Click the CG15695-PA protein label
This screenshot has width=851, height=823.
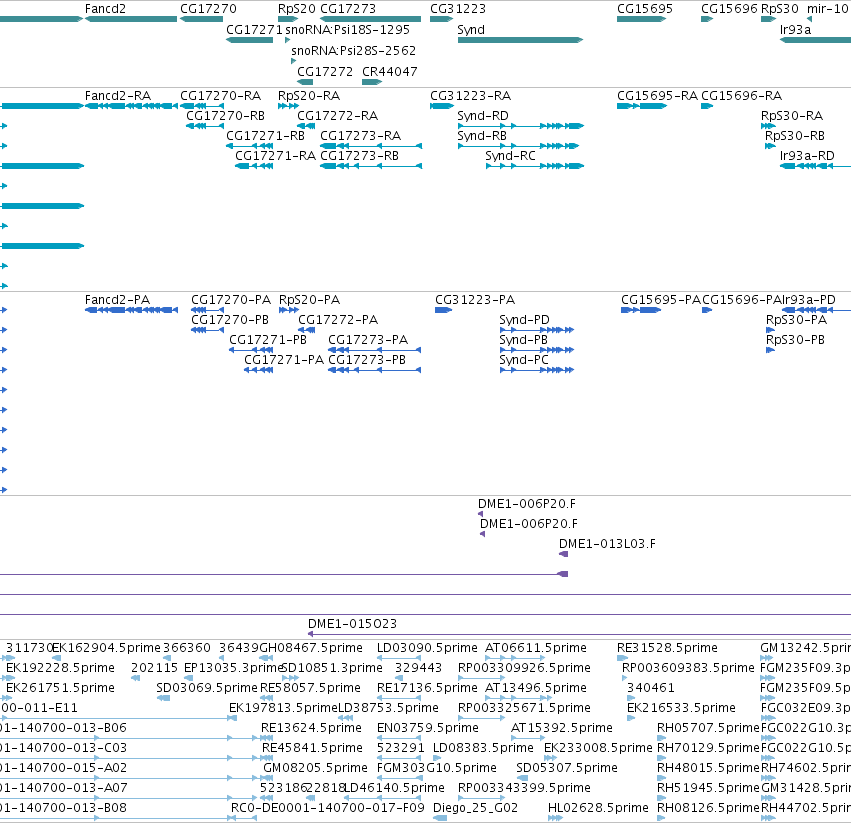[661, 300]
